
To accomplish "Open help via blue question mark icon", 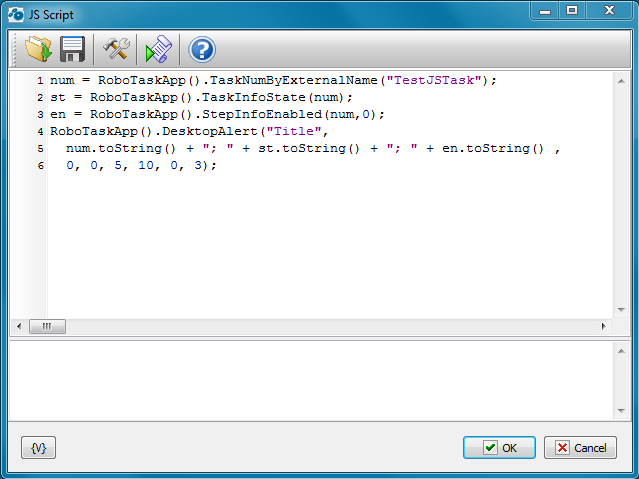I will click(x=202, y=49).
